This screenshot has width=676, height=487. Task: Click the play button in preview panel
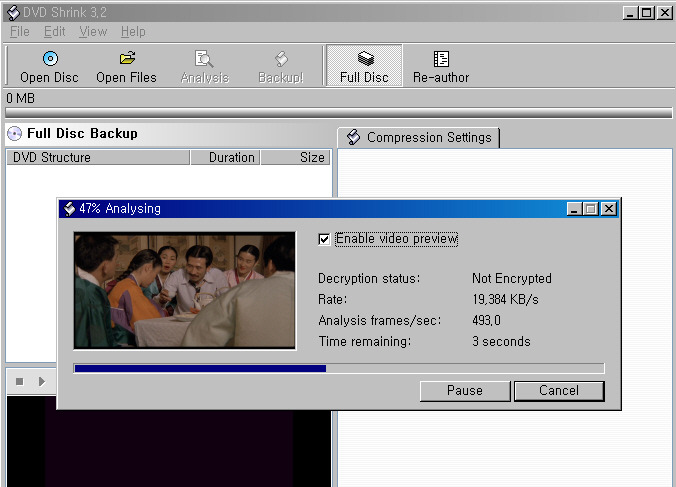pos(41,381)
